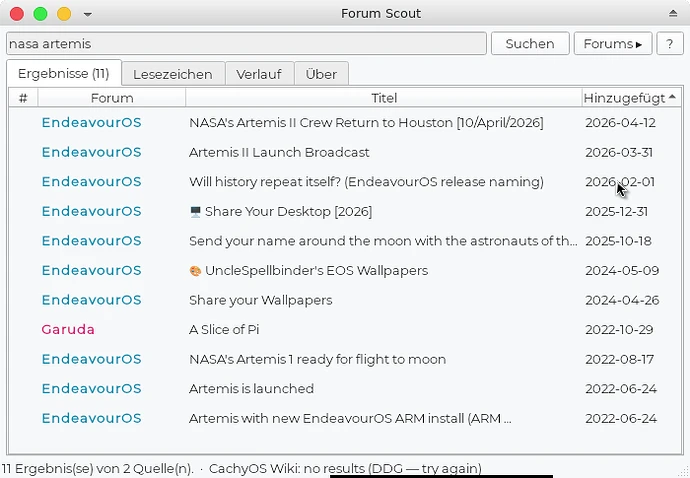Open the title bar dropdown arrow menu
Screen dimensions: 690x478
point(88,15)
